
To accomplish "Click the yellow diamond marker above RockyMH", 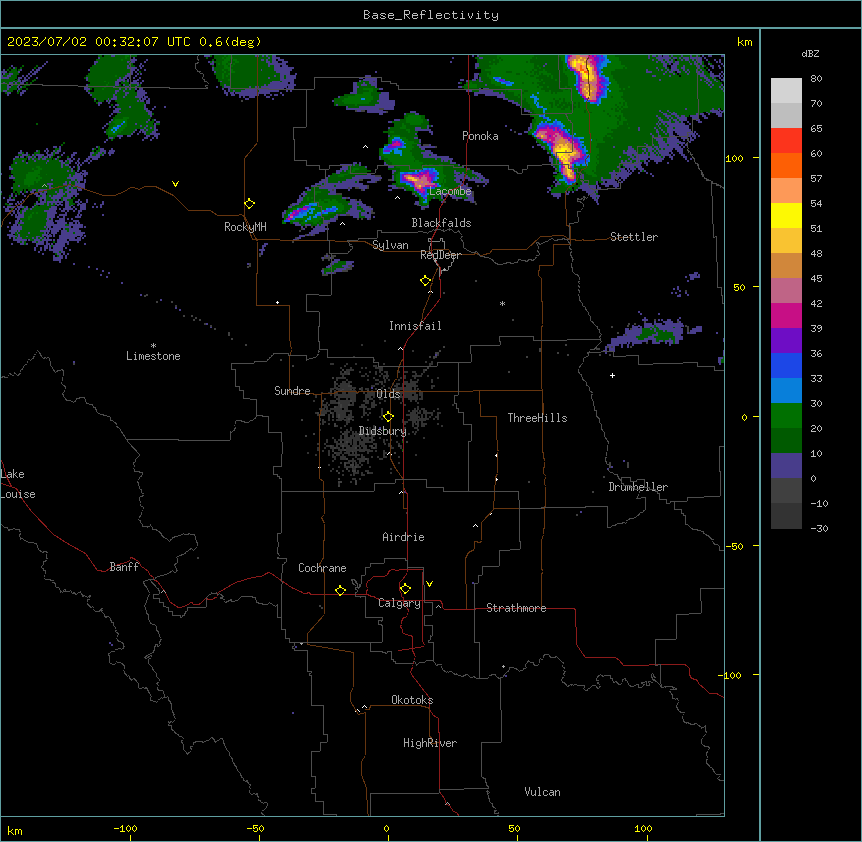I will click(249, 204).
